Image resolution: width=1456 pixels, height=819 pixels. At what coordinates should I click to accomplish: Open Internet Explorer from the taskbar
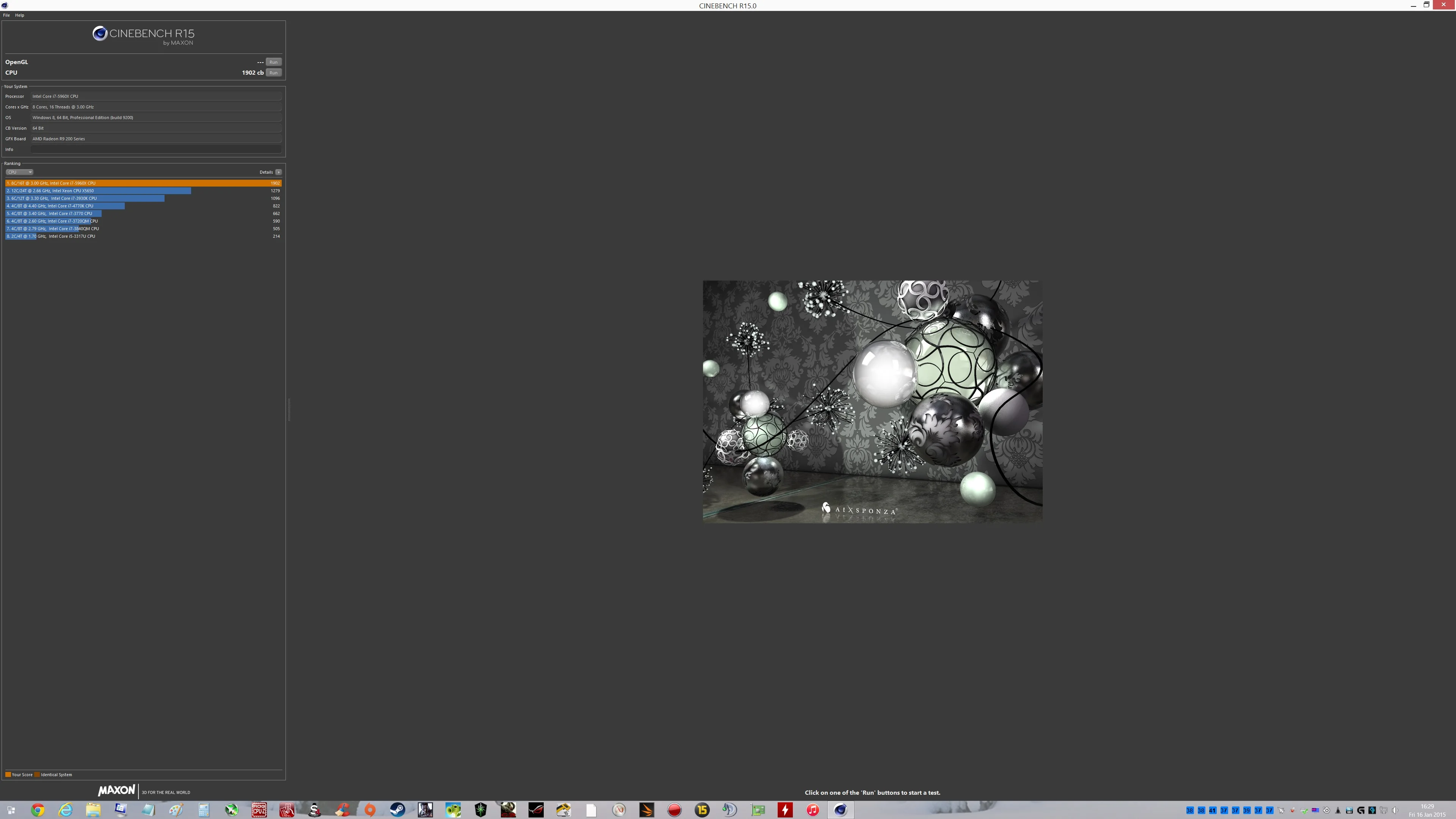(x=66, y=810)
